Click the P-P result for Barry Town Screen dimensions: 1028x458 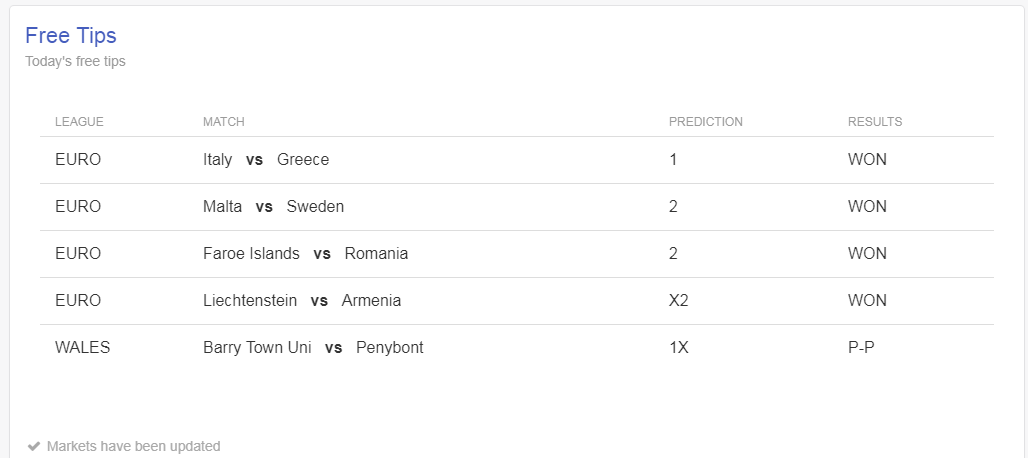(x=861, y=348)
